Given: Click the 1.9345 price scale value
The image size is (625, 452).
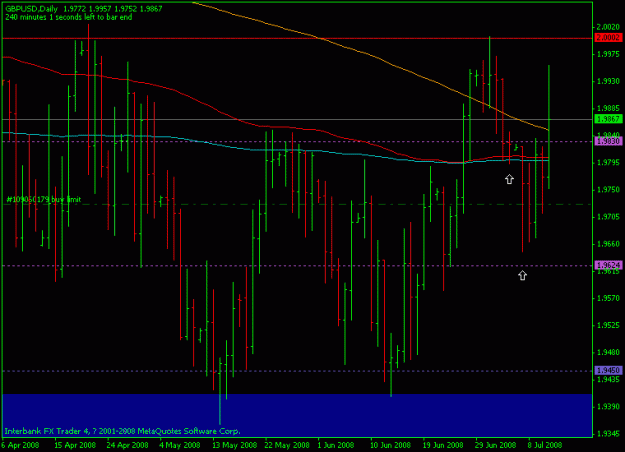Looking at the screenshot, I should (x=608, y=434).
